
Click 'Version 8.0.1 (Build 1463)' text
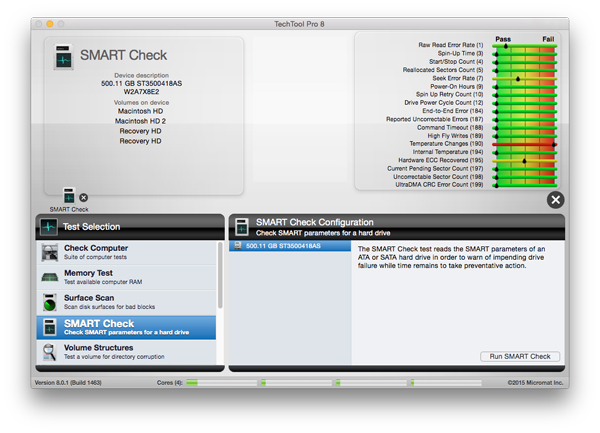(68, 383)
